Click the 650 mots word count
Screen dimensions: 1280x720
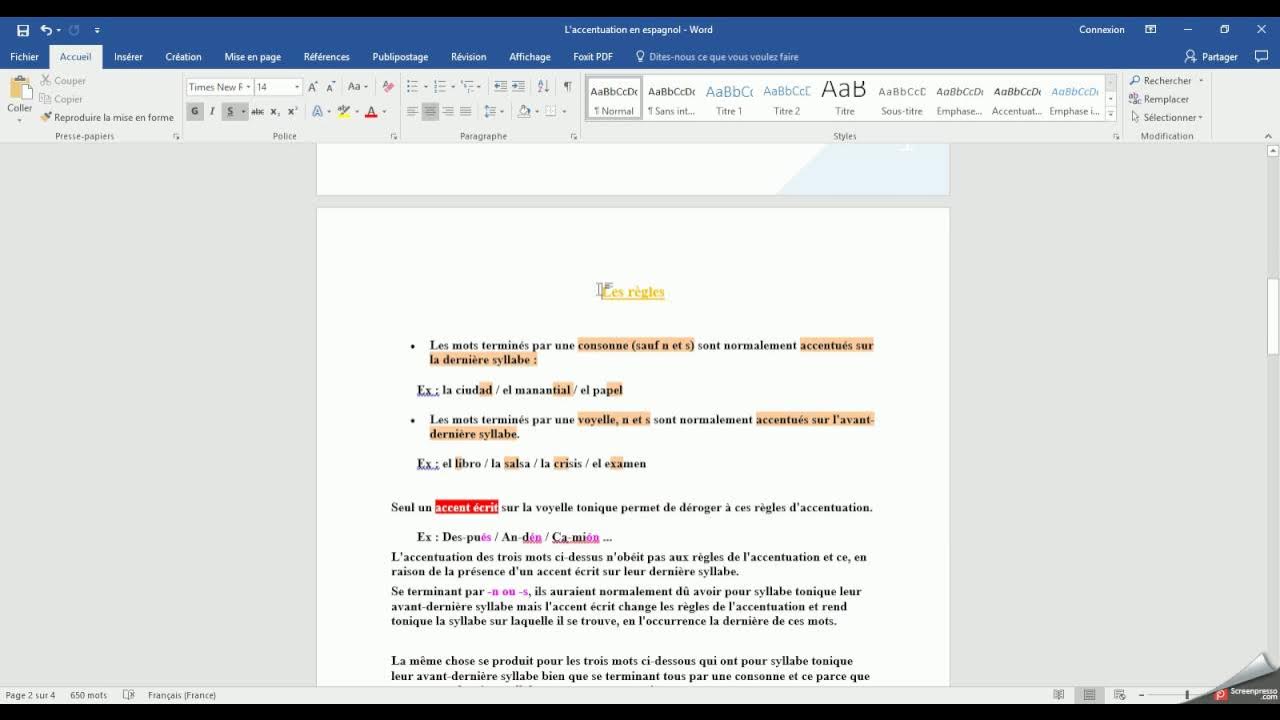click(x=88, y=695)
